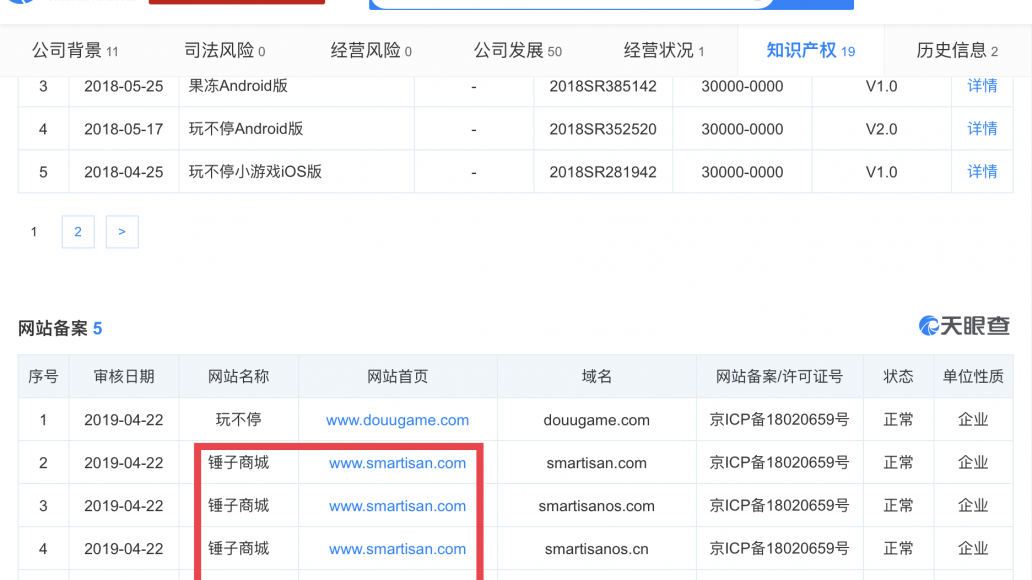Viewport: 1032px width, 580px height.
Task: Open the 历史信息 tab
Action: point(957,51)
